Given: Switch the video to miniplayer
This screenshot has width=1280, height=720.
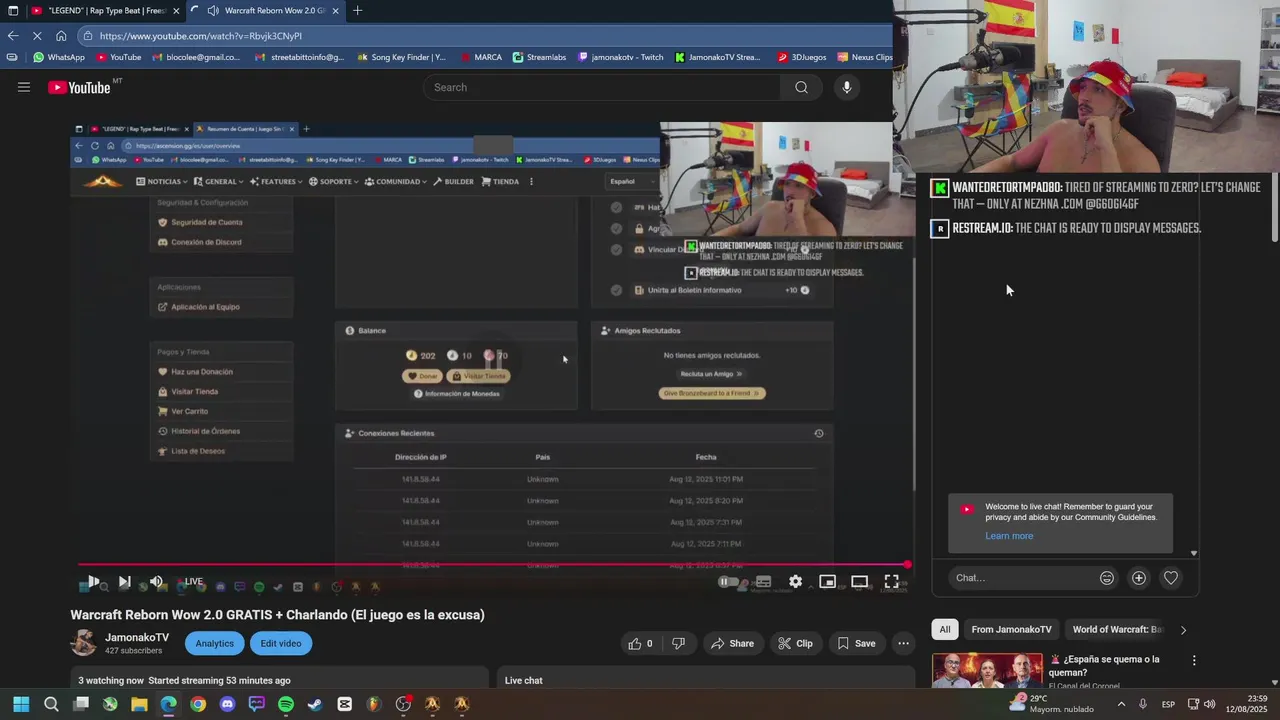Looking at the screenshot, I should click(827, 581).
